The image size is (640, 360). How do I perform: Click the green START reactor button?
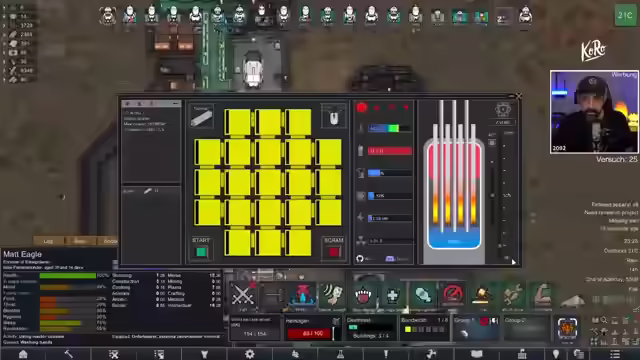[x=201, y=252]
